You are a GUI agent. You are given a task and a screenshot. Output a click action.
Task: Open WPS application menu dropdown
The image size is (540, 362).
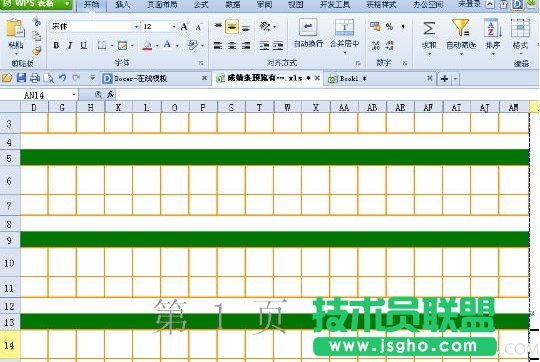[68, 4]
